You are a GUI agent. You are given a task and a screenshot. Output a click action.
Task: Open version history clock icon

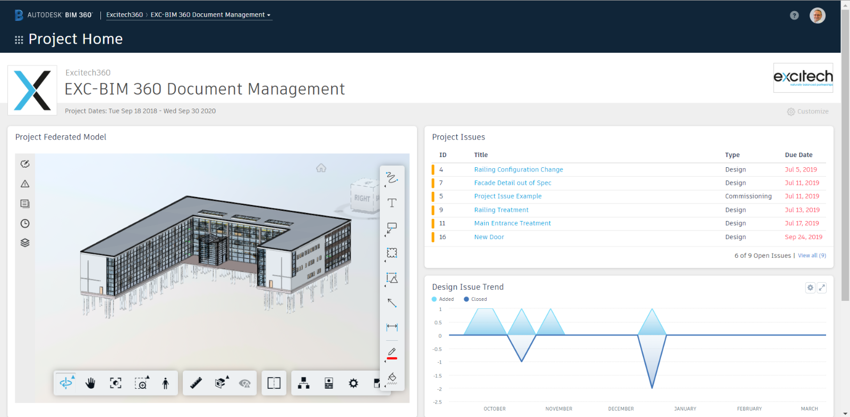(x=24, y=223)
